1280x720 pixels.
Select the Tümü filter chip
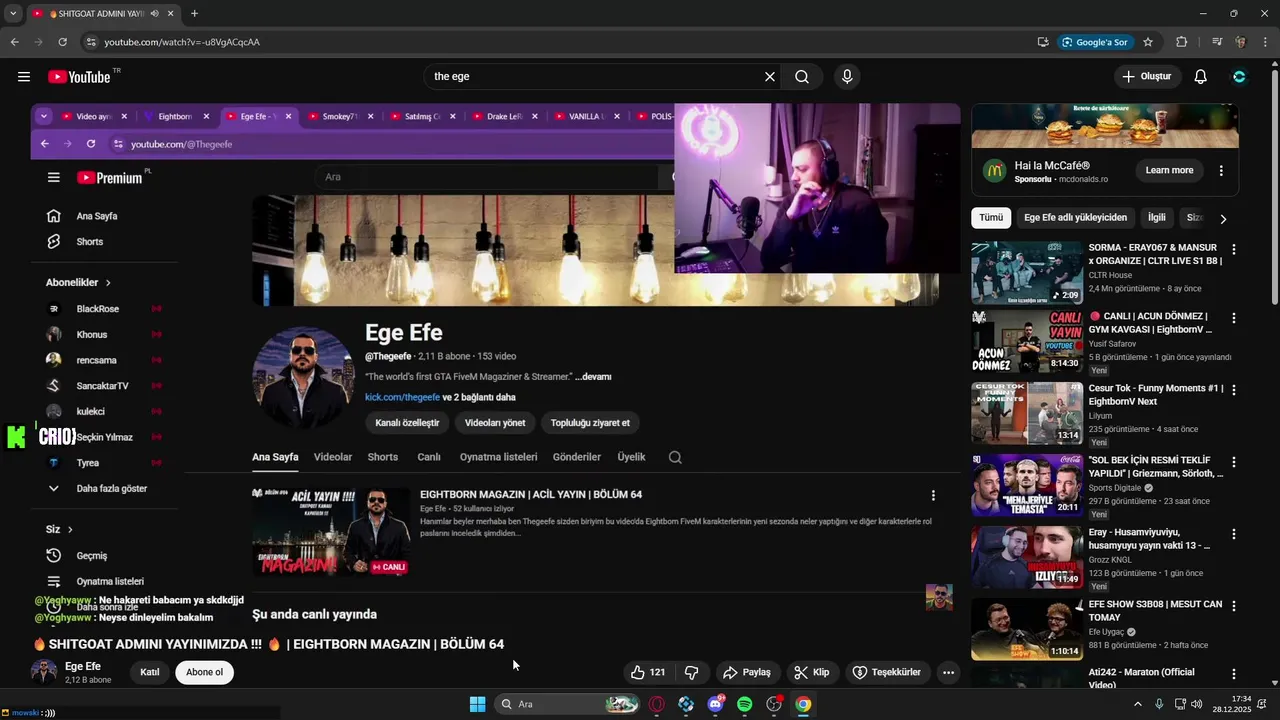(x=991, y=218)
